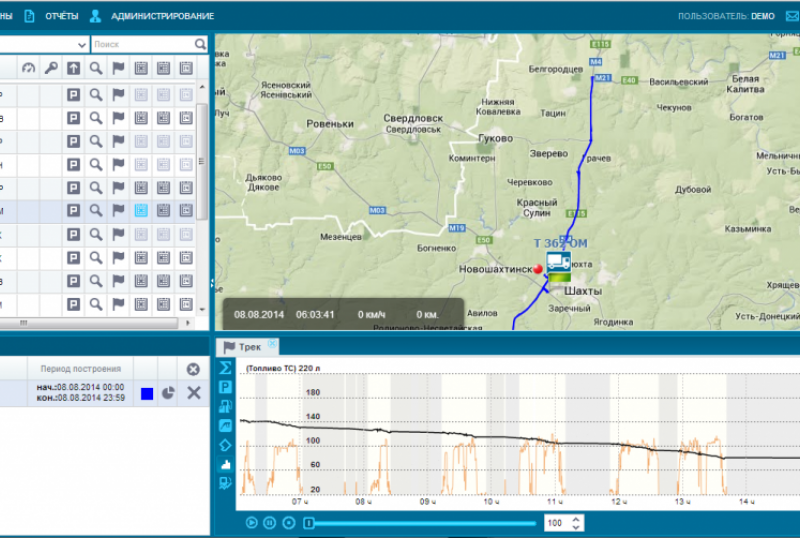Toggle the highlighted blue report icon in selected row
Image resolution: width=800 pixels, height=538 pixels.
[141, 210]
